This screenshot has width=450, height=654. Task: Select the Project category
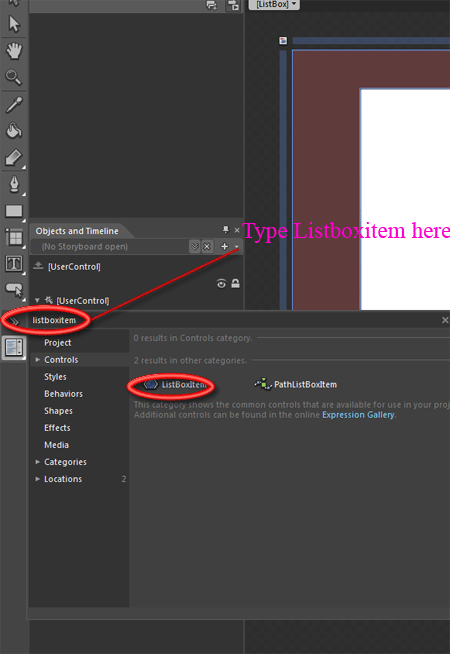pyautogui.click(x=58, y=342)
